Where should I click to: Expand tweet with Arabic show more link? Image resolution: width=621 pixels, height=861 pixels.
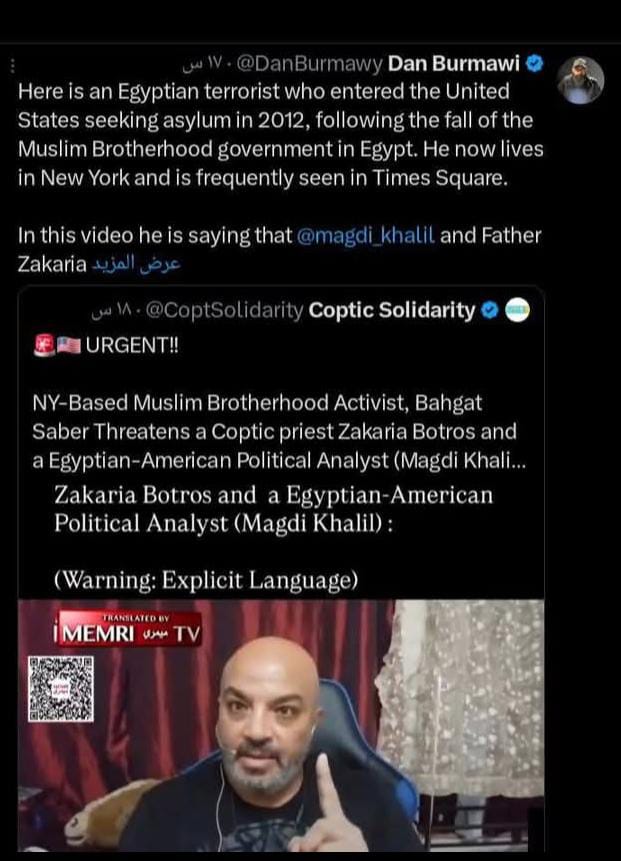click(x=136, y=264)
